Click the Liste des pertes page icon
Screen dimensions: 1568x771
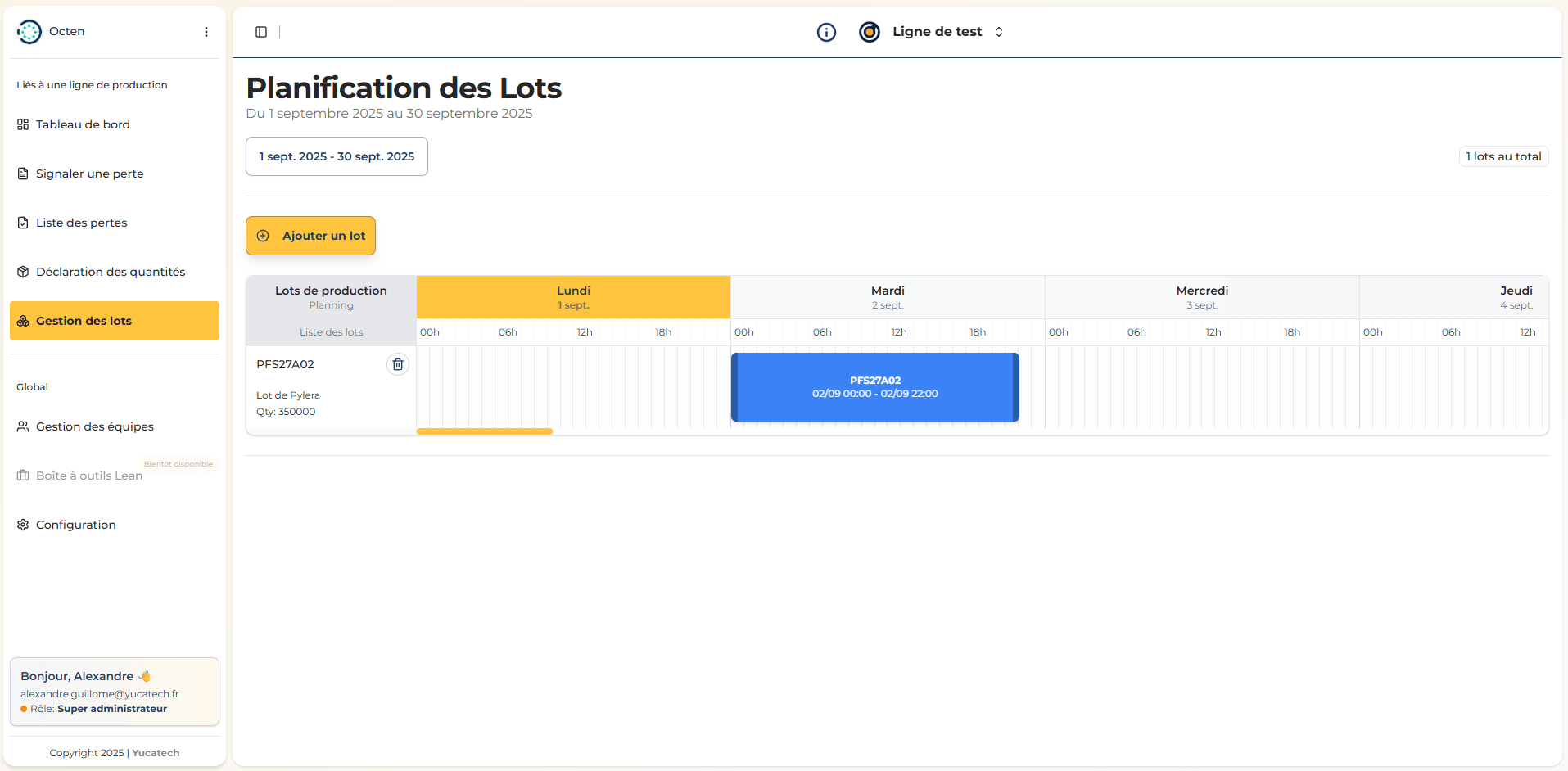22,223
